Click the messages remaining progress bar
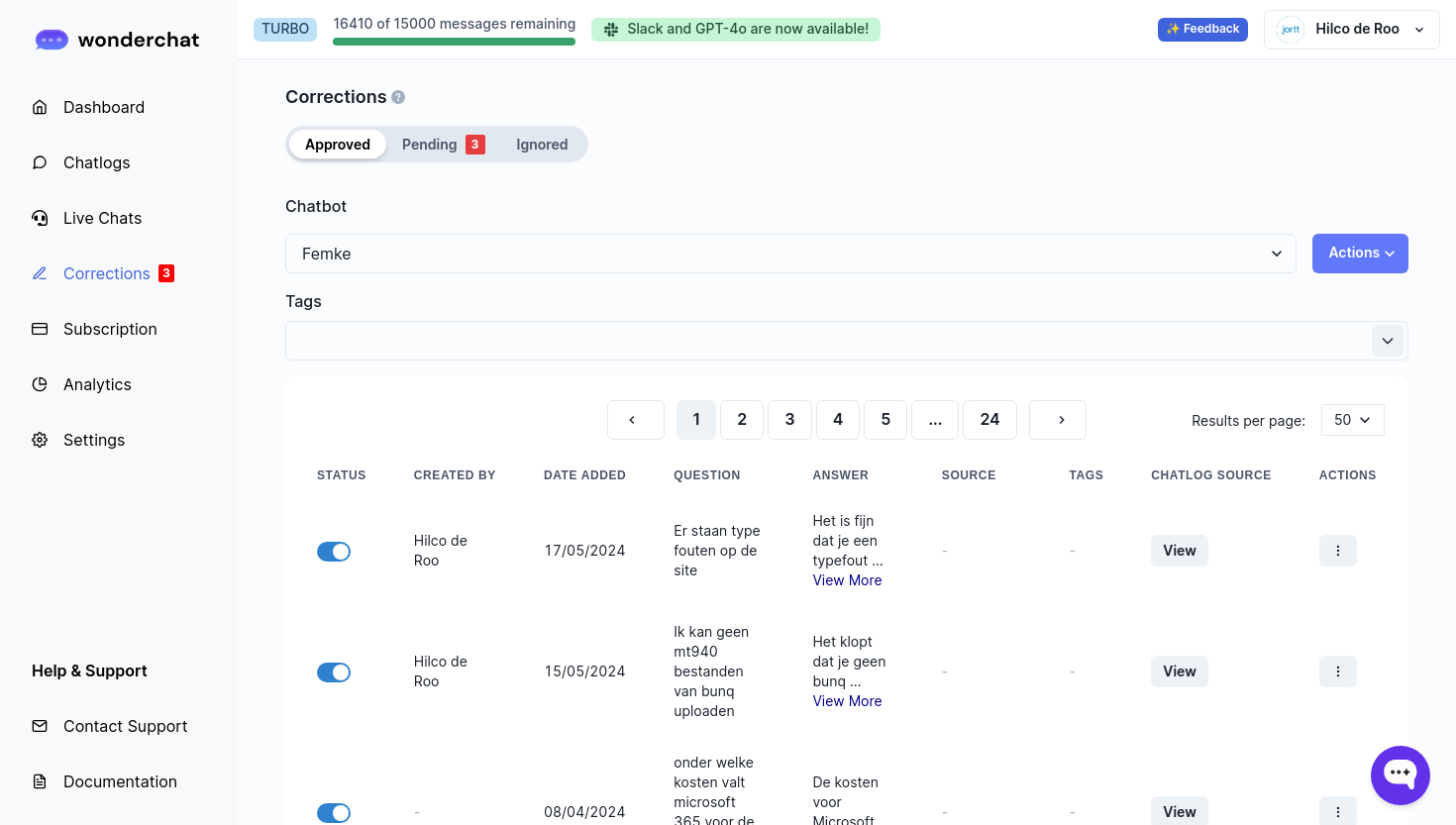The image size is (1456, 825). pyautogui.click(x=454, y=42)
